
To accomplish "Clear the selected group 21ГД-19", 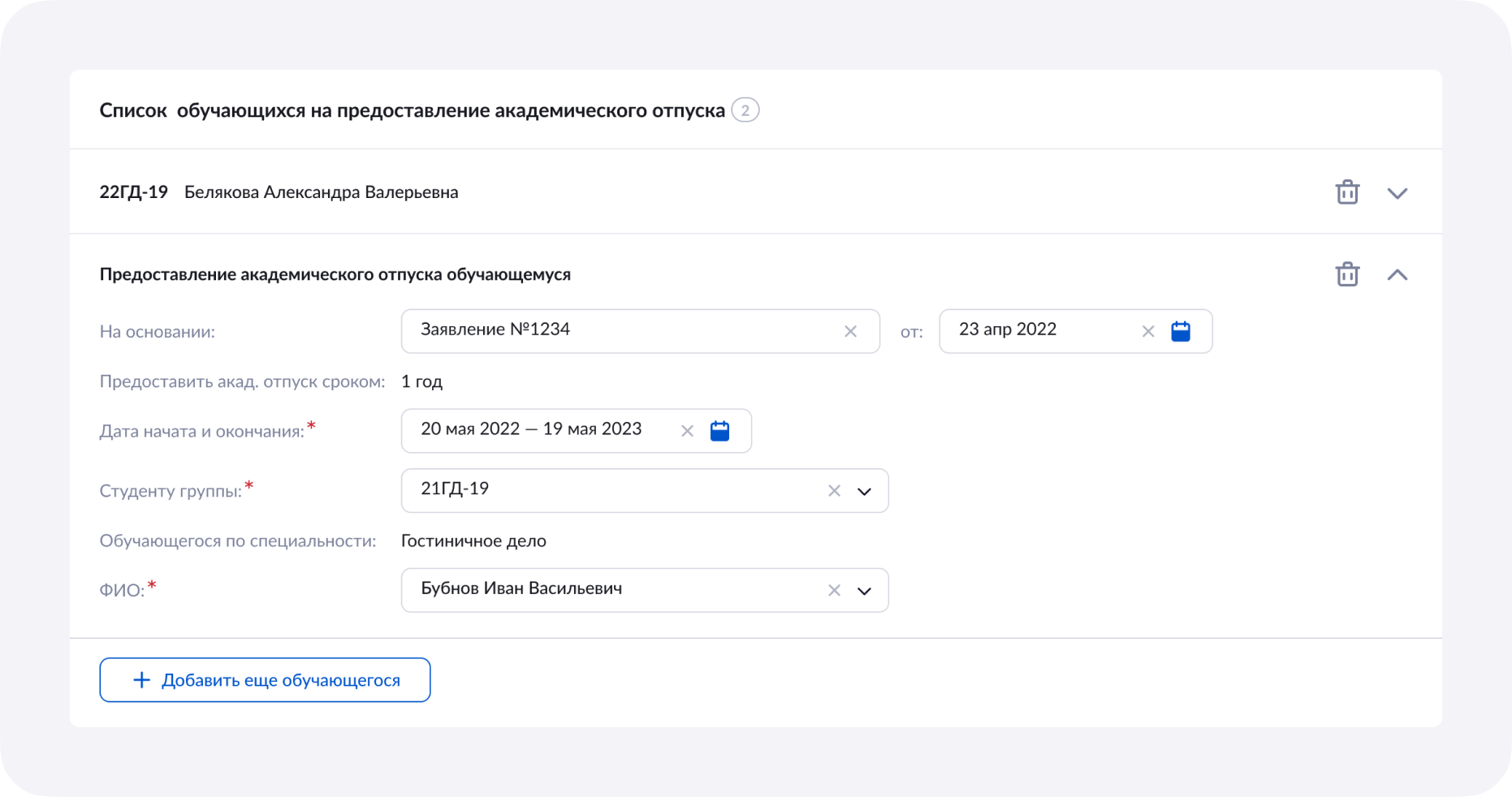I will [x=834, y=490].
